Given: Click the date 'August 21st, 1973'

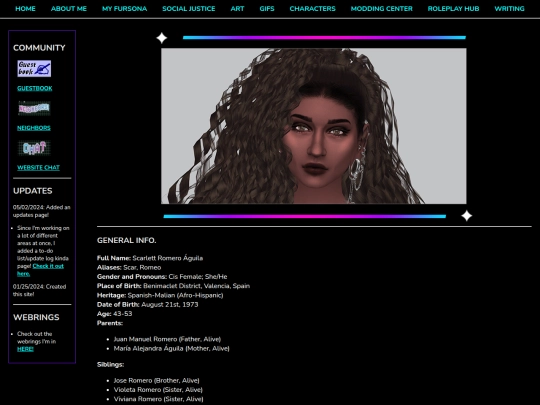Looking at the screenshot, I should point(170,305).
